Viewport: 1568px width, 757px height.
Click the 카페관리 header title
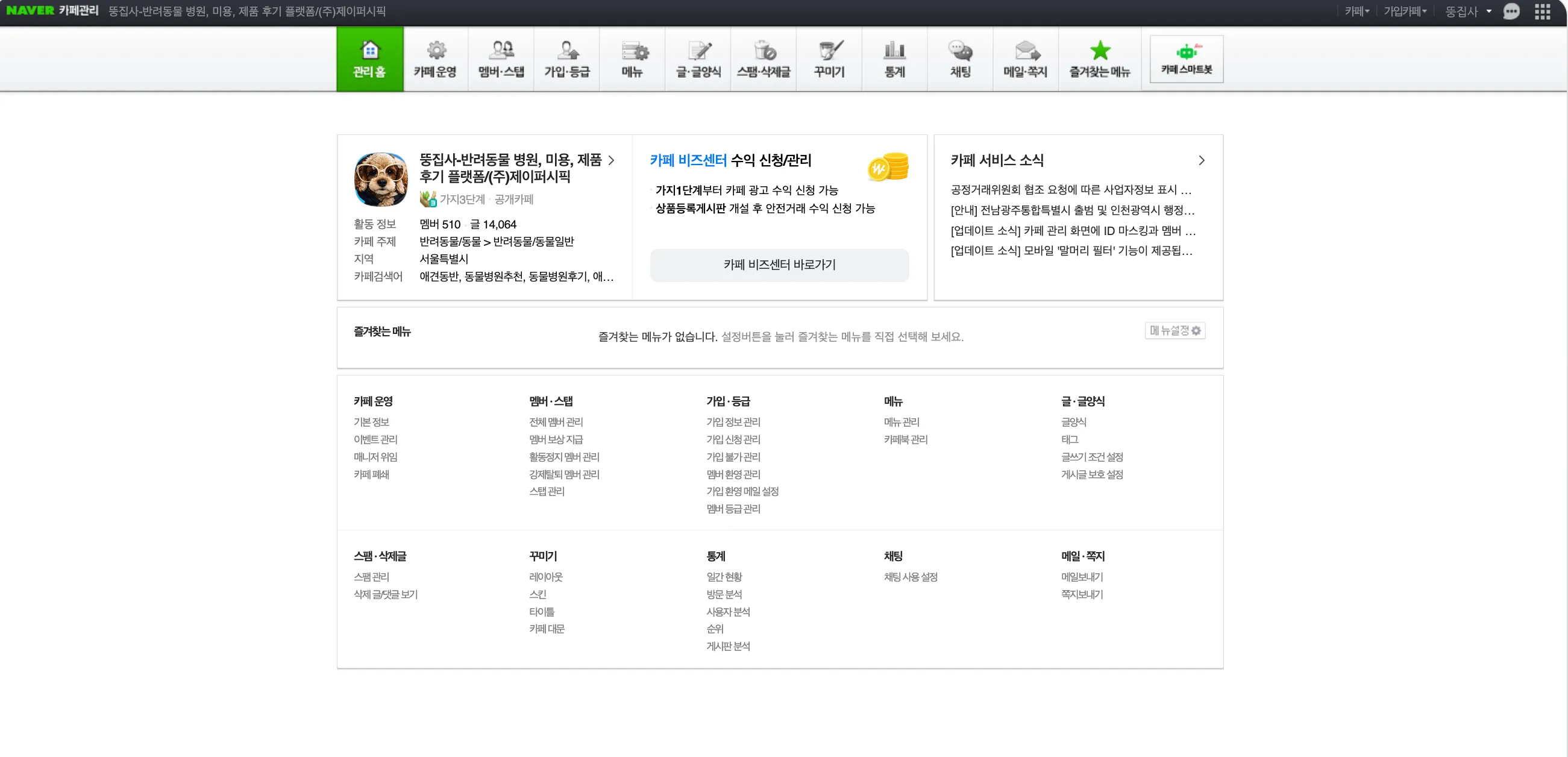click(78, 10)
